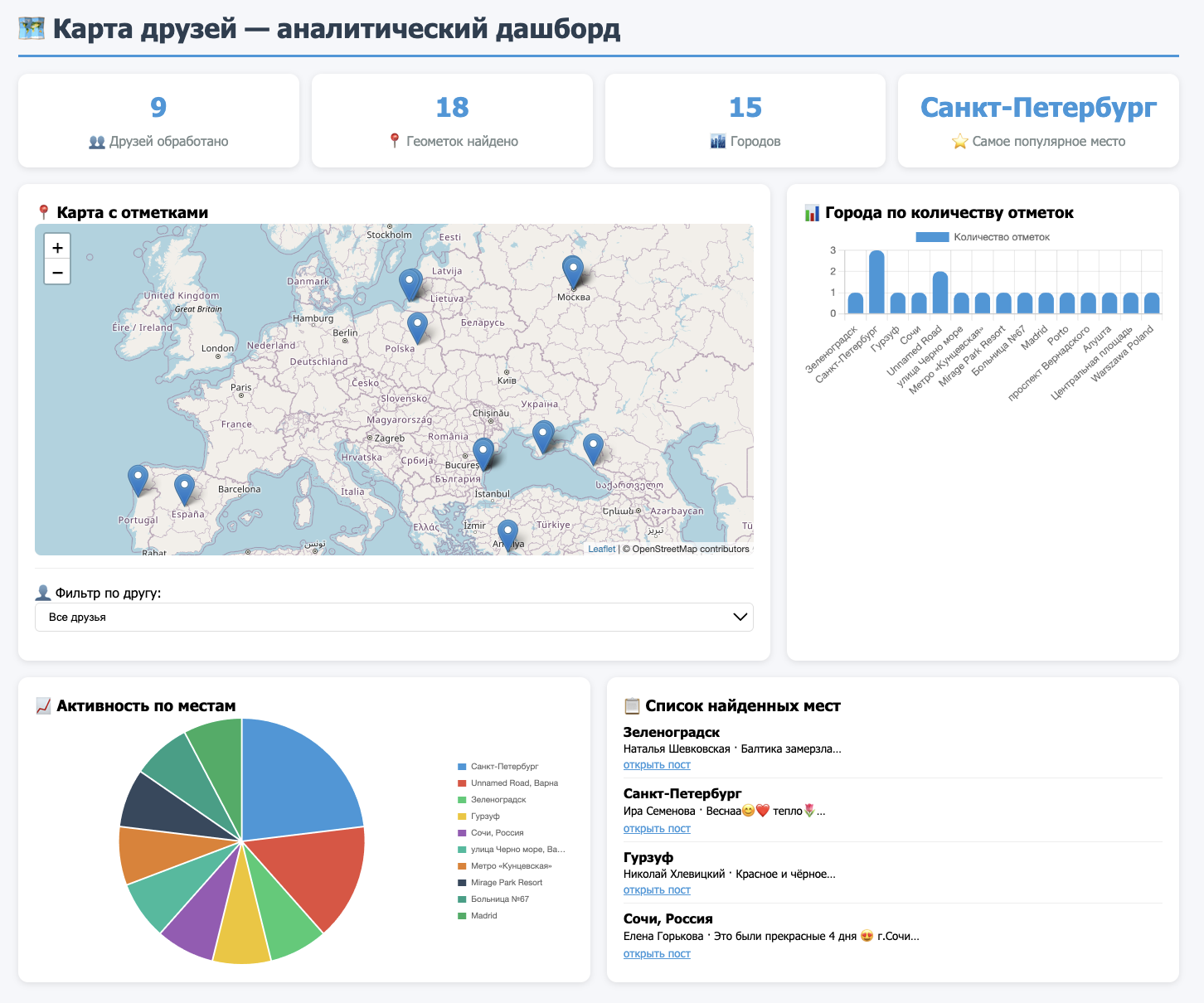
Task: Click the map marker on Portugal
Action: click(x=138, y=480)
